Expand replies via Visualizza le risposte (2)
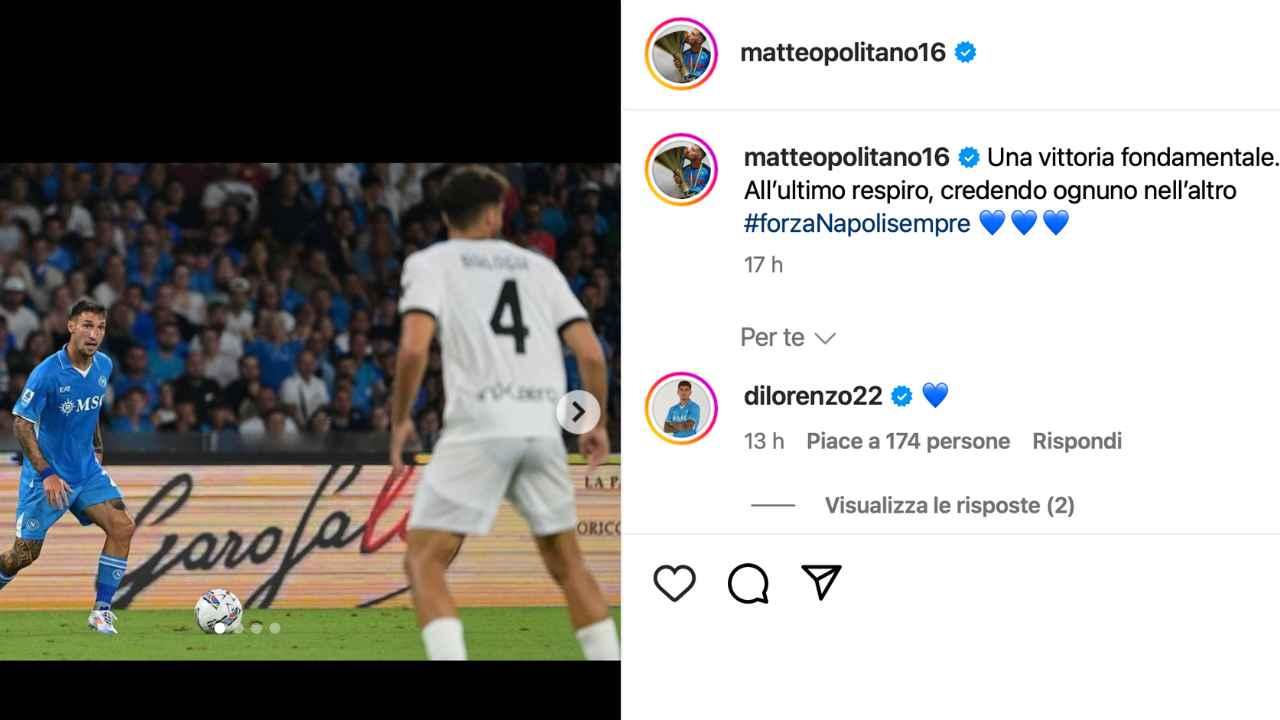This screenshot has width=1280, height=720. pos(949,506)
